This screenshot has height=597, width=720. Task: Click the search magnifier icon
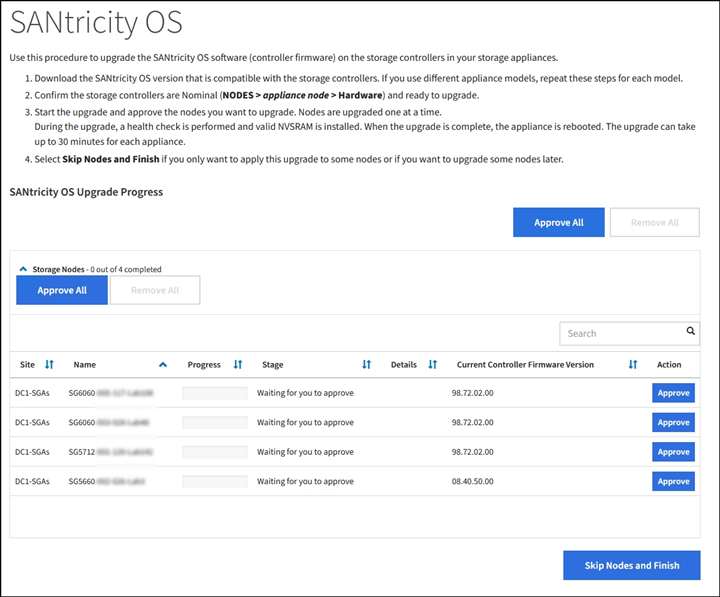pos(690,331)
